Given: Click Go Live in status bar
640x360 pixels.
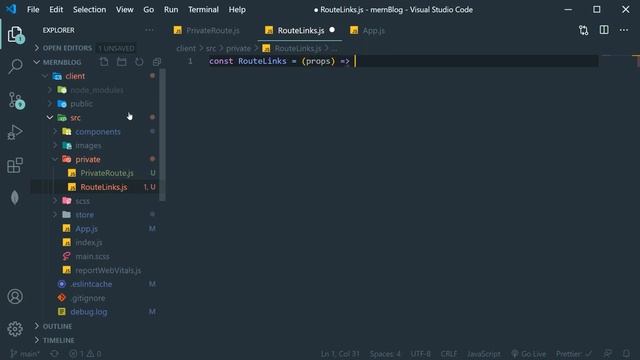Looking at the screenshot, I should click(529, 354).
